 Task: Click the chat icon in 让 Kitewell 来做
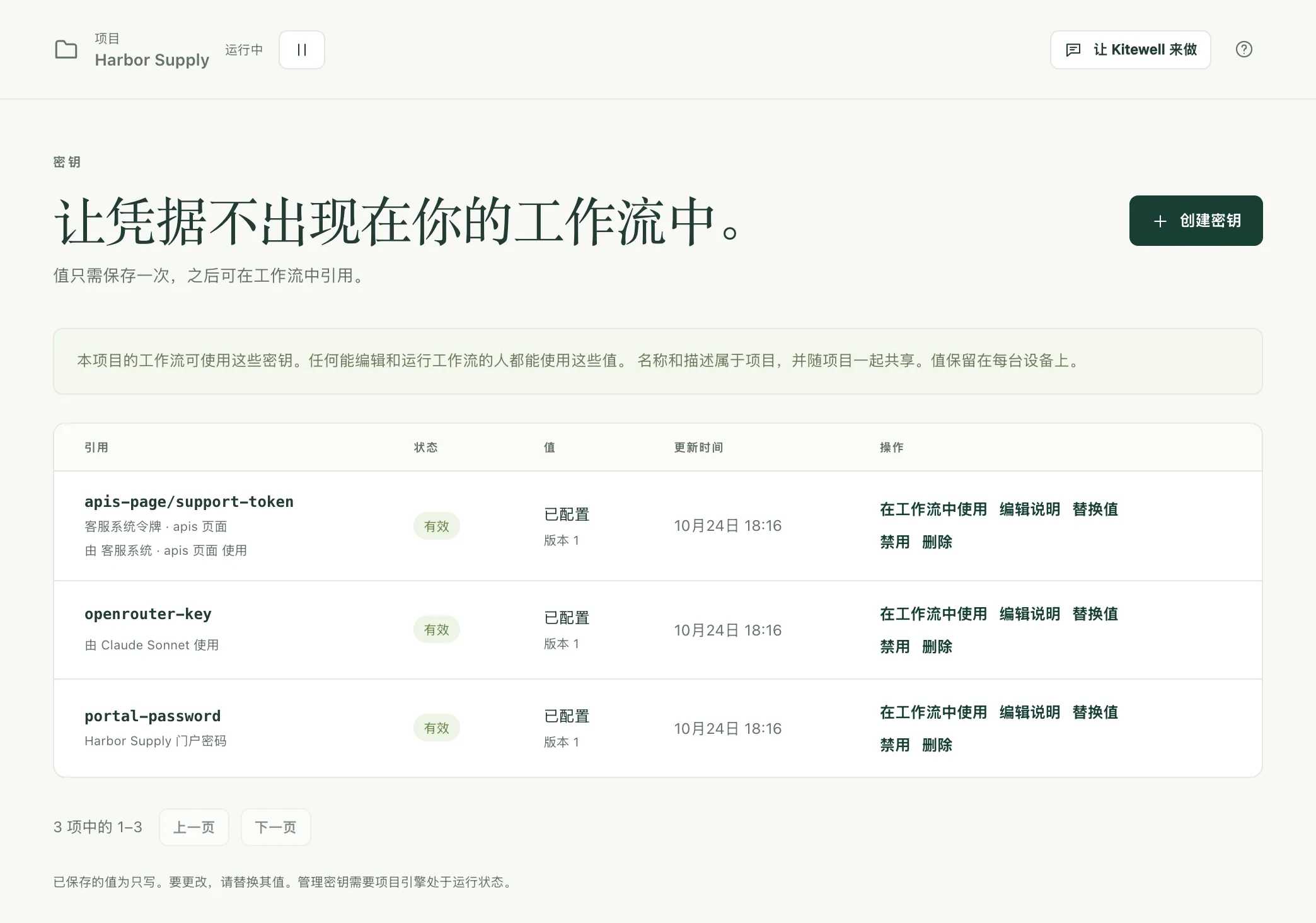1073,50
